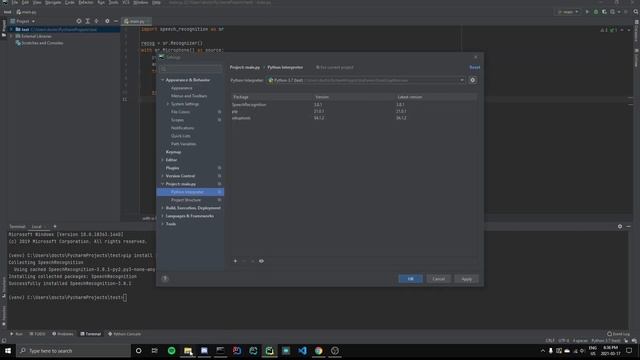Click Cancel in the Settings dialog
Viewport: 640px width, 360px height.
pyautogui.click(x=438, y=279)
